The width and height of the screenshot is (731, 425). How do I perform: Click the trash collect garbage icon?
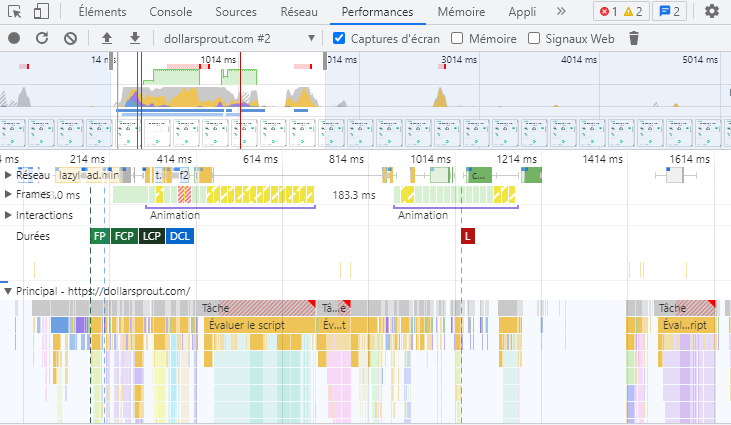633,38
